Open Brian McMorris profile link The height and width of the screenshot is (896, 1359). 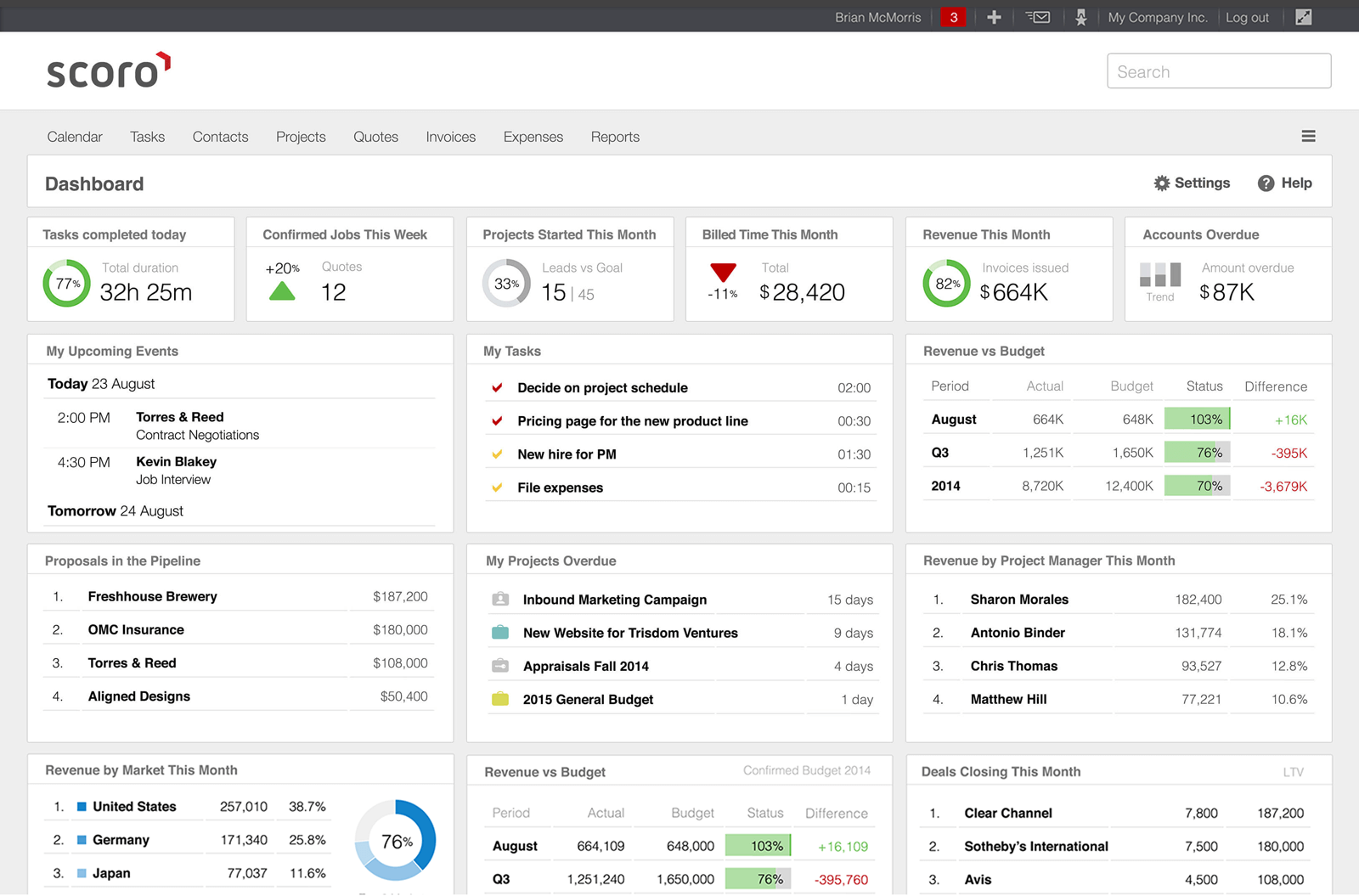(878, 18)
